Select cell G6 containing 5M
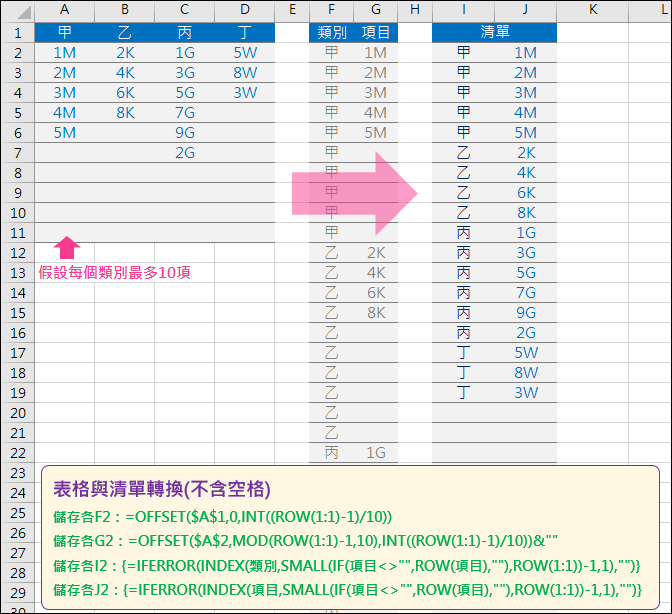This screenshot has height=614, width=672. [376, 133]
